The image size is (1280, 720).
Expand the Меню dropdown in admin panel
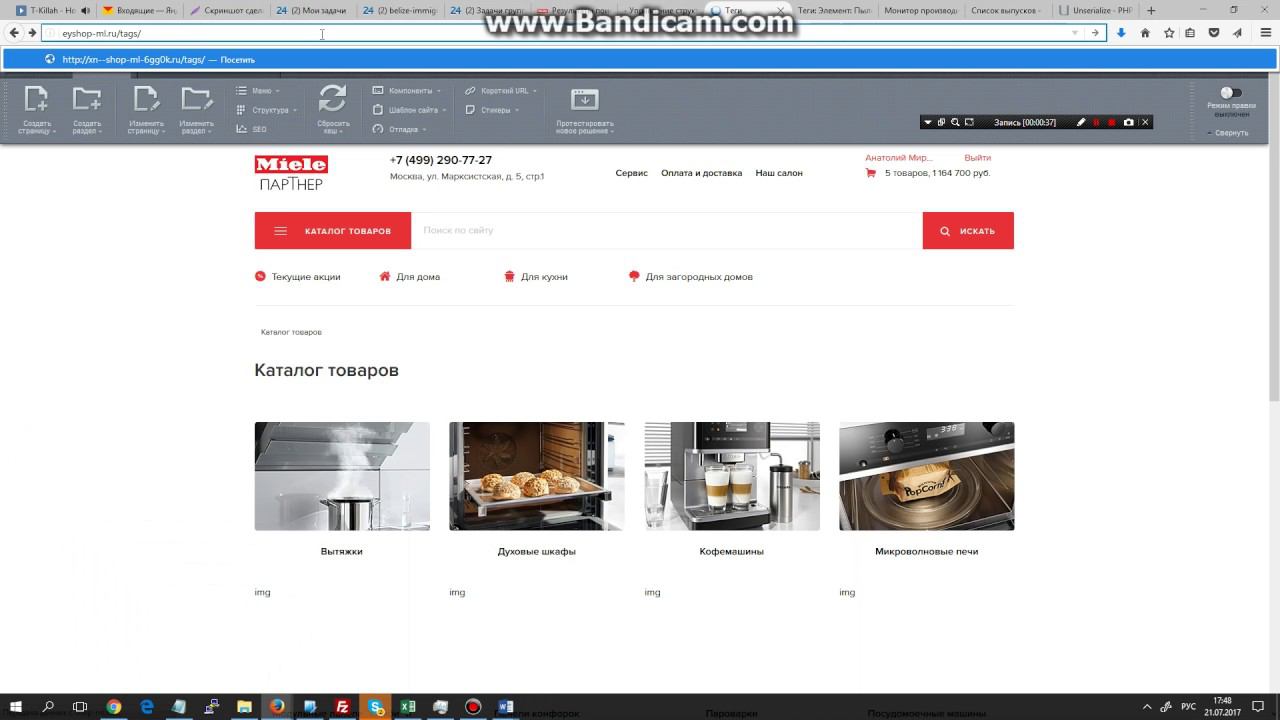coord(258,91)
